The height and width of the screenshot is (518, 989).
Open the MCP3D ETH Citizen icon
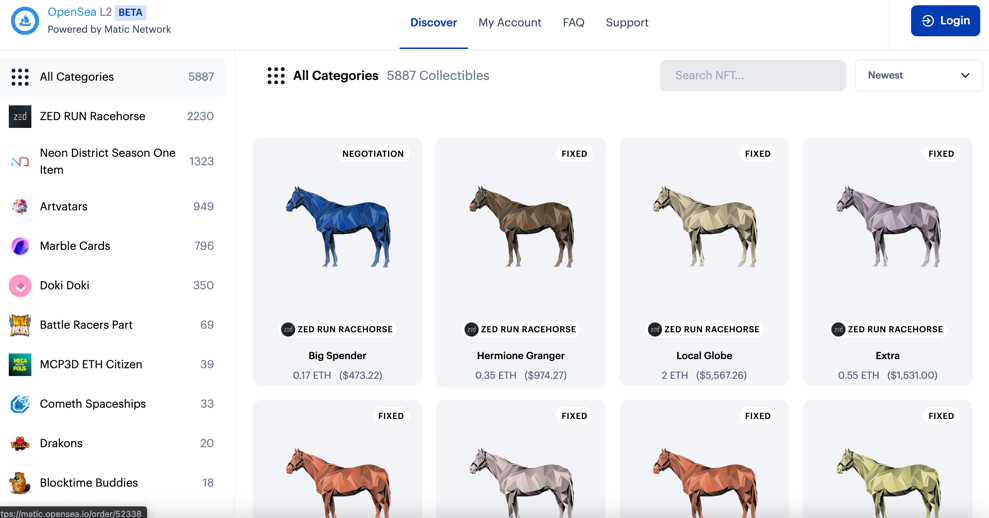(x=20, y=364)
